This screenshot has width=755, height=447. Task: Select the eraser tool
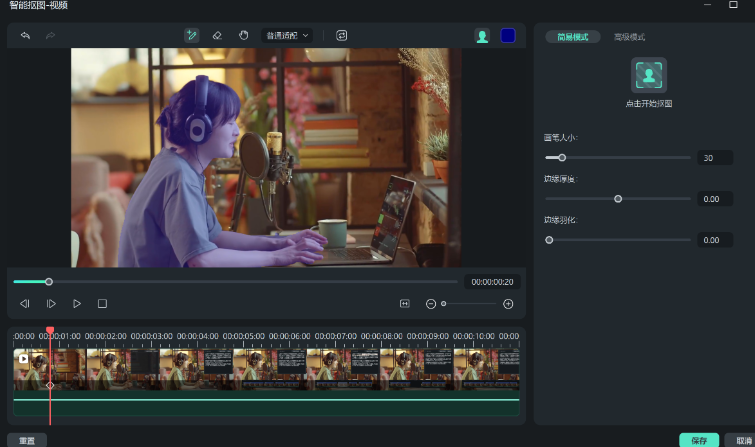click(217, 35)
